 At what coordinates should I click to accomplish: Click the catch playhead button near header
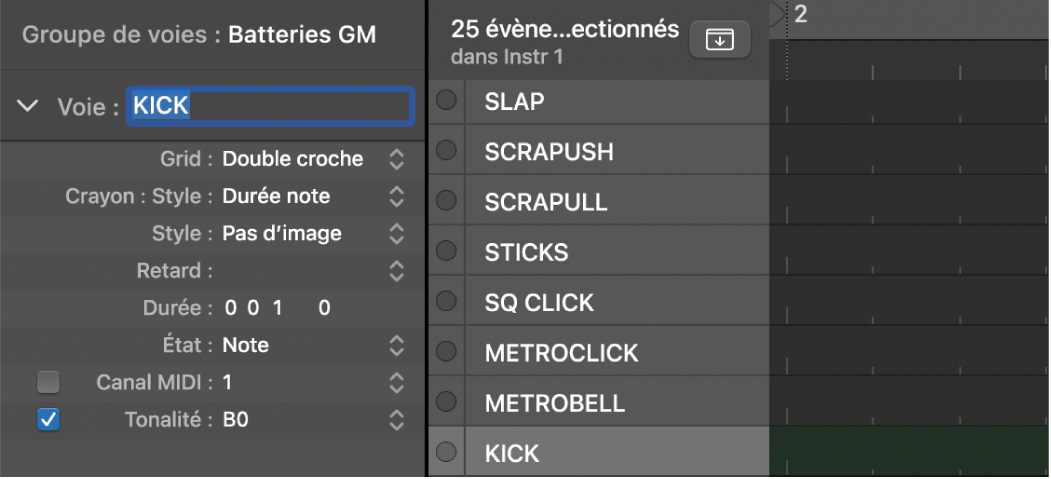tap(720, 40)
